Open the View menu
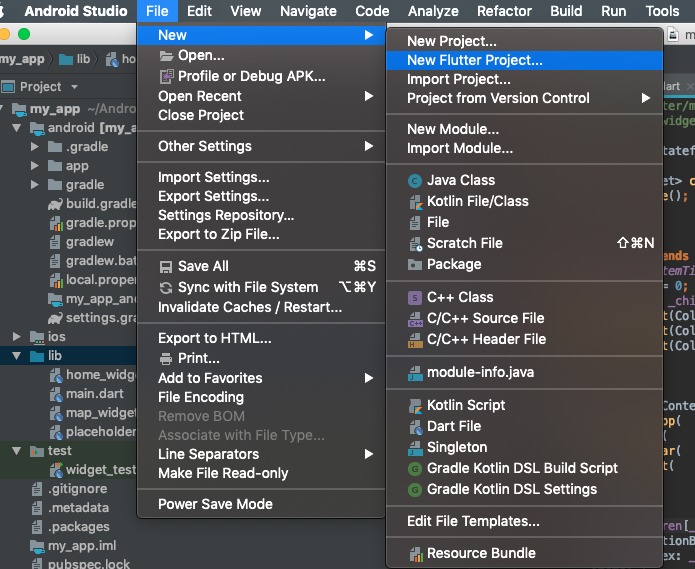 coord(246,11)
